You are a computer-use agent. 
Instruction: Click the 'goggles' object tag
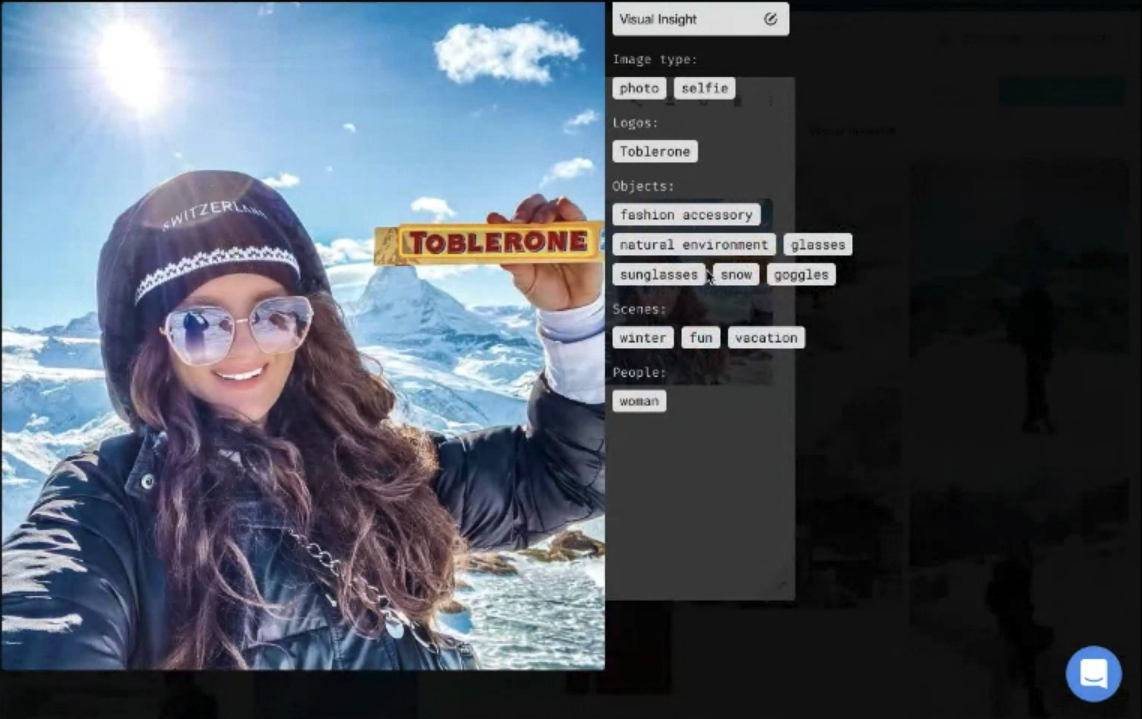[801, 275]
